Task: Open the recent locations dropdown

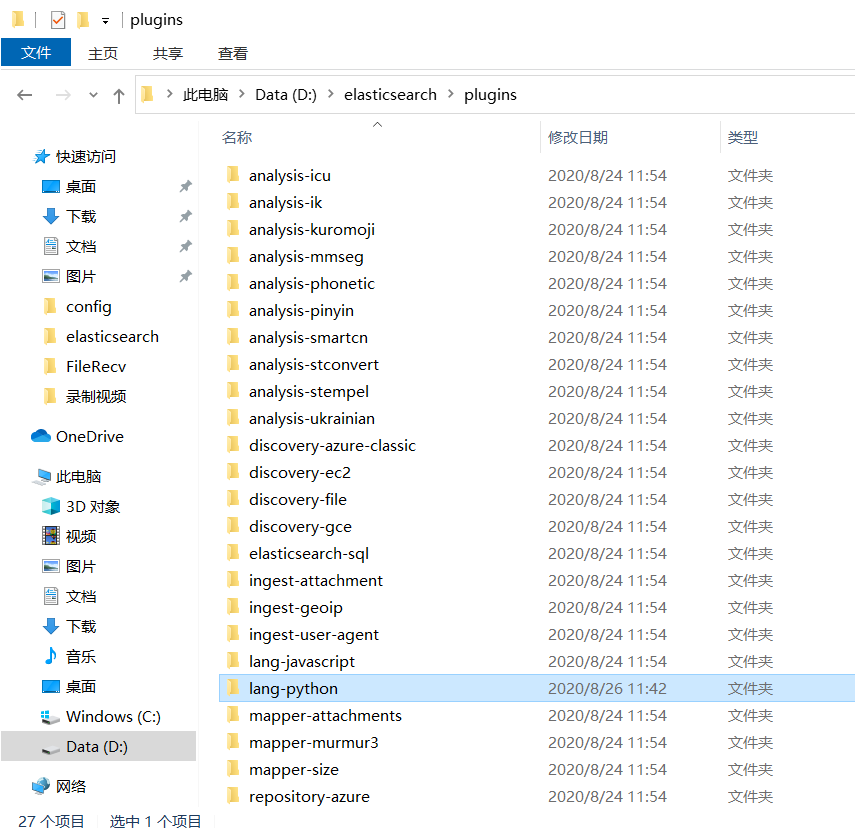Action: [x=93, y=95]
